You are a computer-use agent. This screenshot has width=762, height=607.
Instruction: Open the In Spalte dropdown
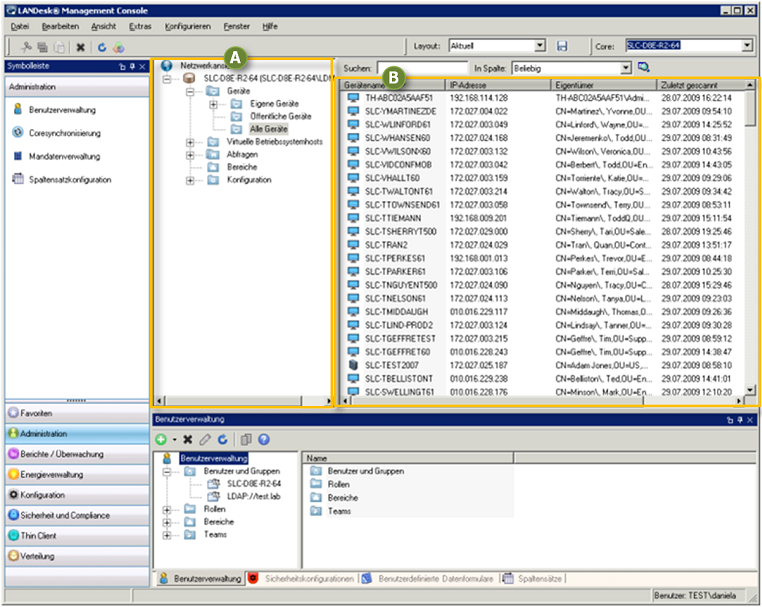pyautogui.click(x=626, y=68)
